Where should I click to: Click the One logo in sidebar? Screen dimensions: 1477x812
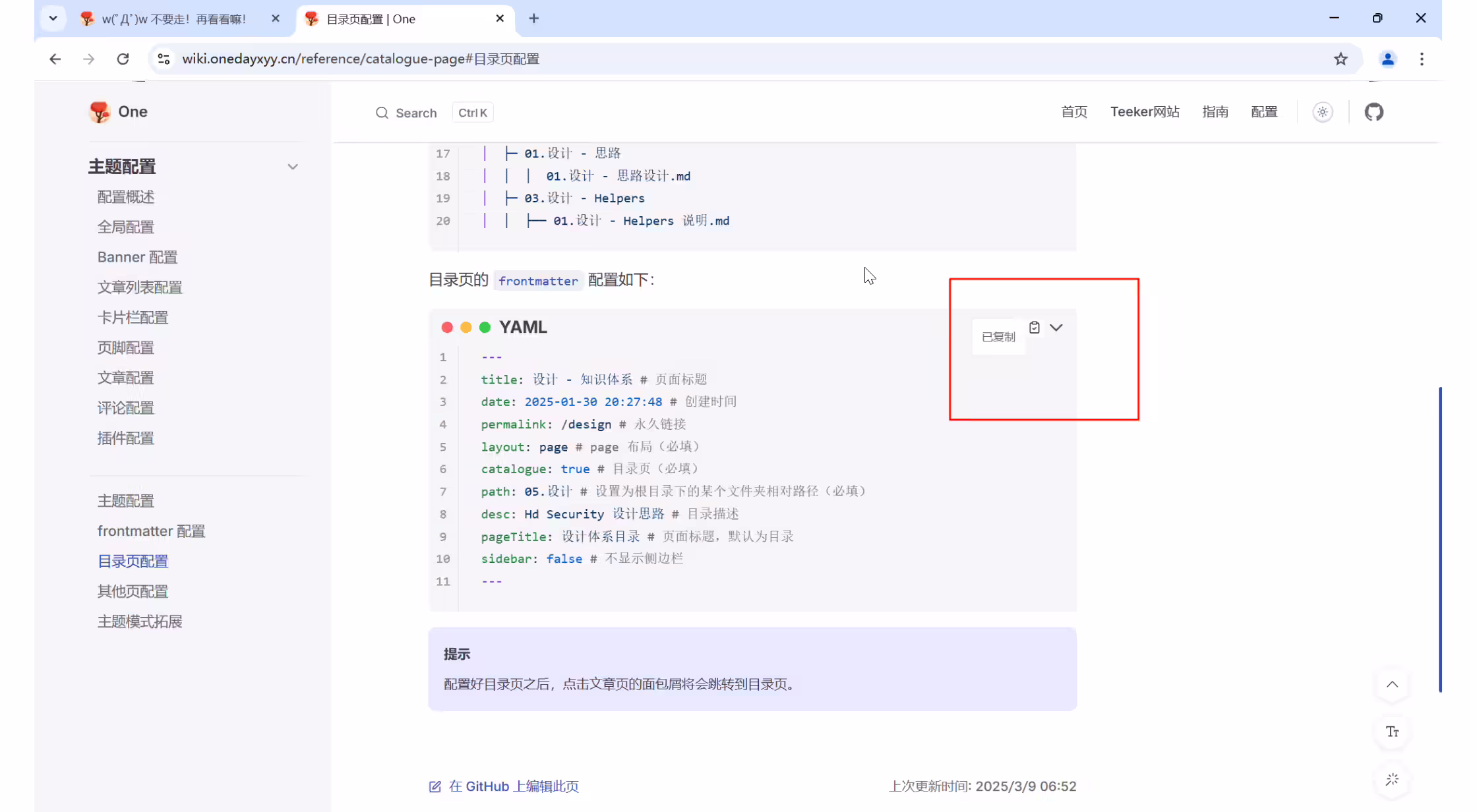pyautogui.click(x=119, y=112)
